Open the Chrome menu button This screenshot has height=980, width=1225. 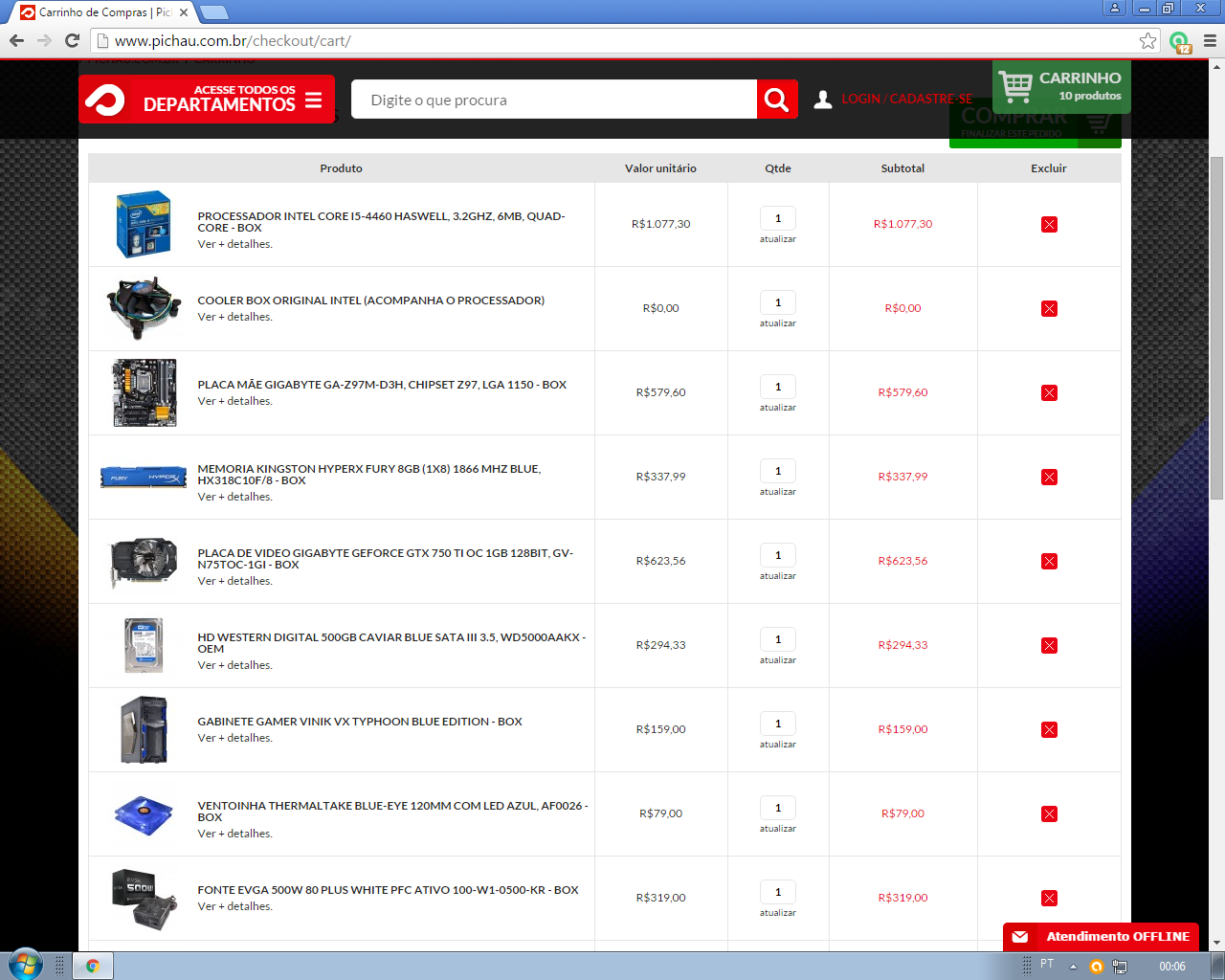point(1210,40)
